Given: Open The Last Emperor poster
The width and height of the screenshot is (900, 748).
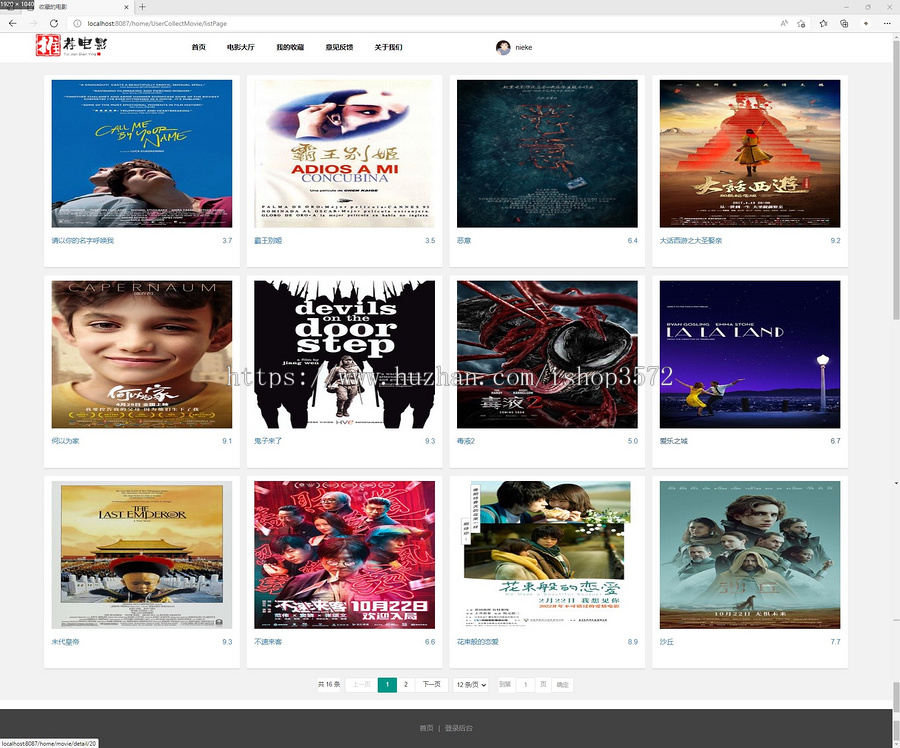Looking at the screenshot, I should (x=142, y=555).
